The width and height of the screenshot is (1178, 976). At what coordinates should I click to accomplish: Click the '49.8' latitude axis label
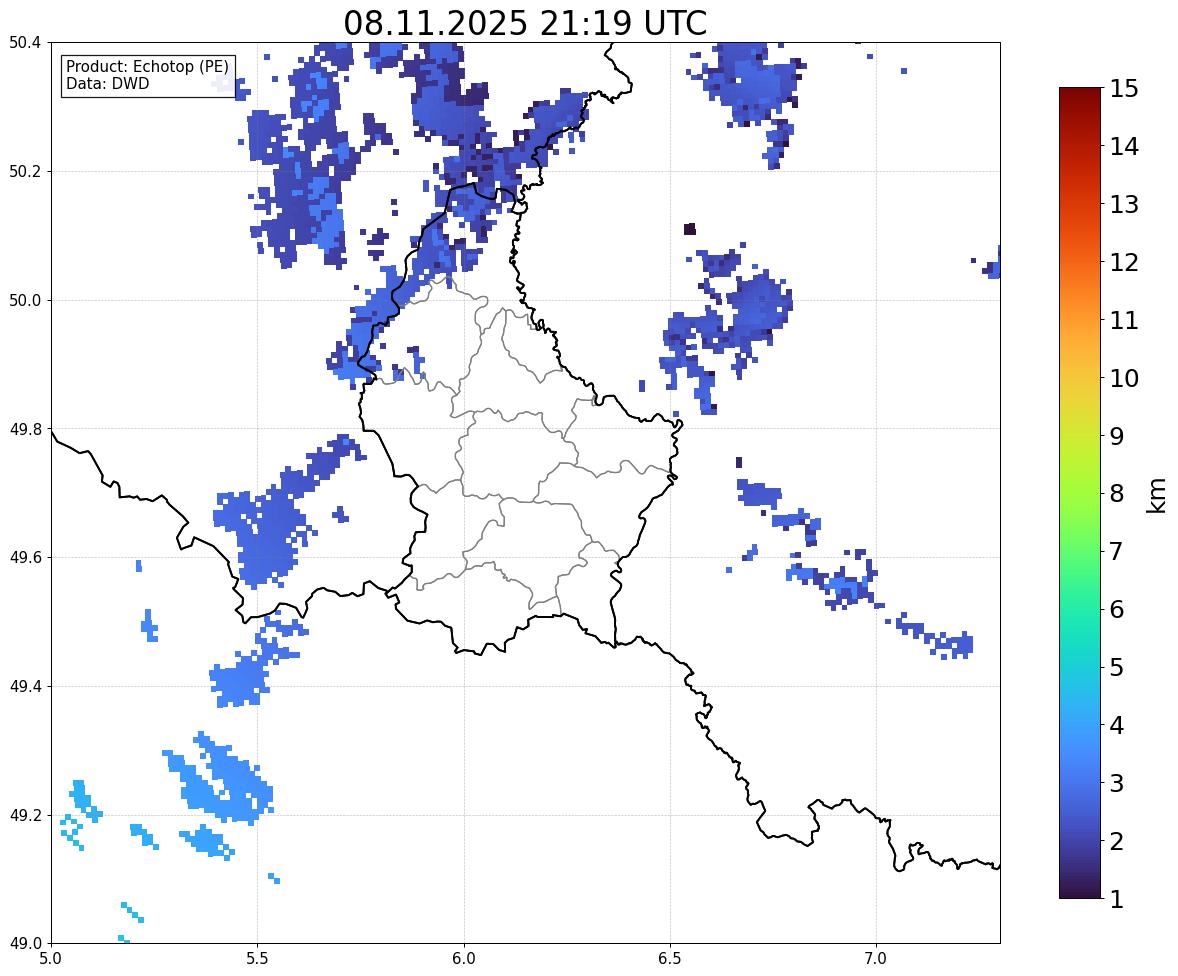(25, 429)
